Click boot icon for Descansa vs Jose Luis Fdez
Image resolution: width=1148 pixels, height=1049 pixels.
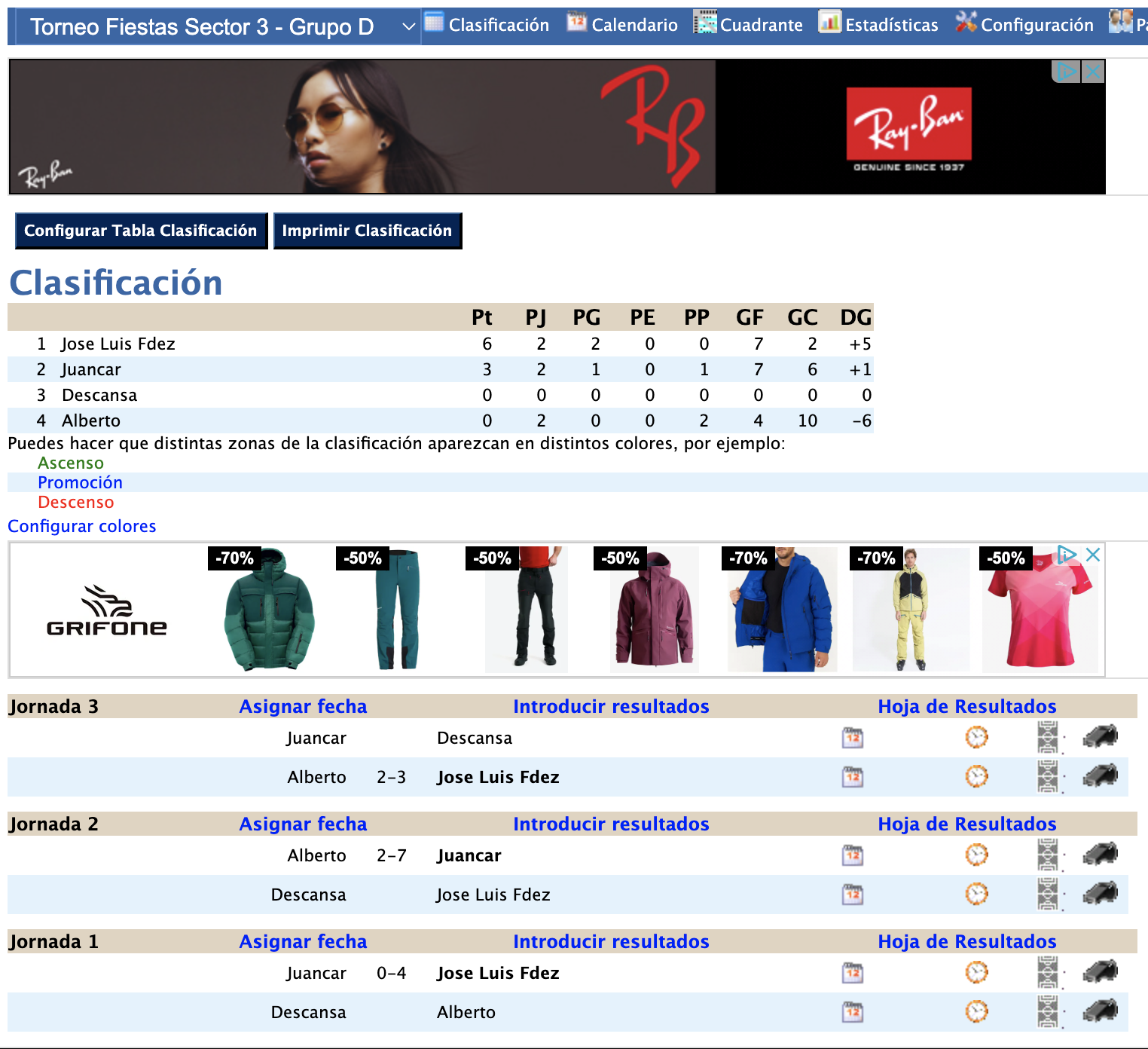(x=1101, y=893)
